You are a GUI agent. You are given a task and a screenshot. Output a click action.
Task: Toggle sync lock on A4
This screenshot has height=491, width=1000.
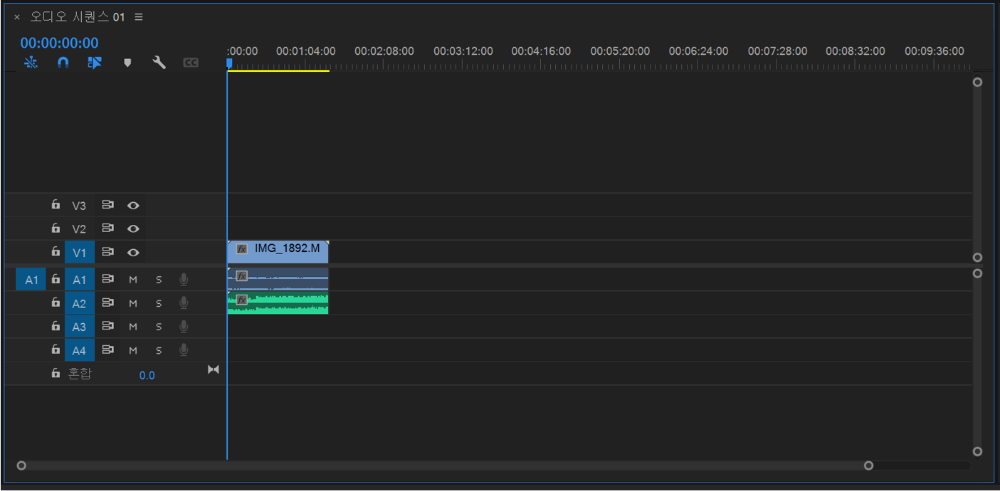[x=108, y=349]
